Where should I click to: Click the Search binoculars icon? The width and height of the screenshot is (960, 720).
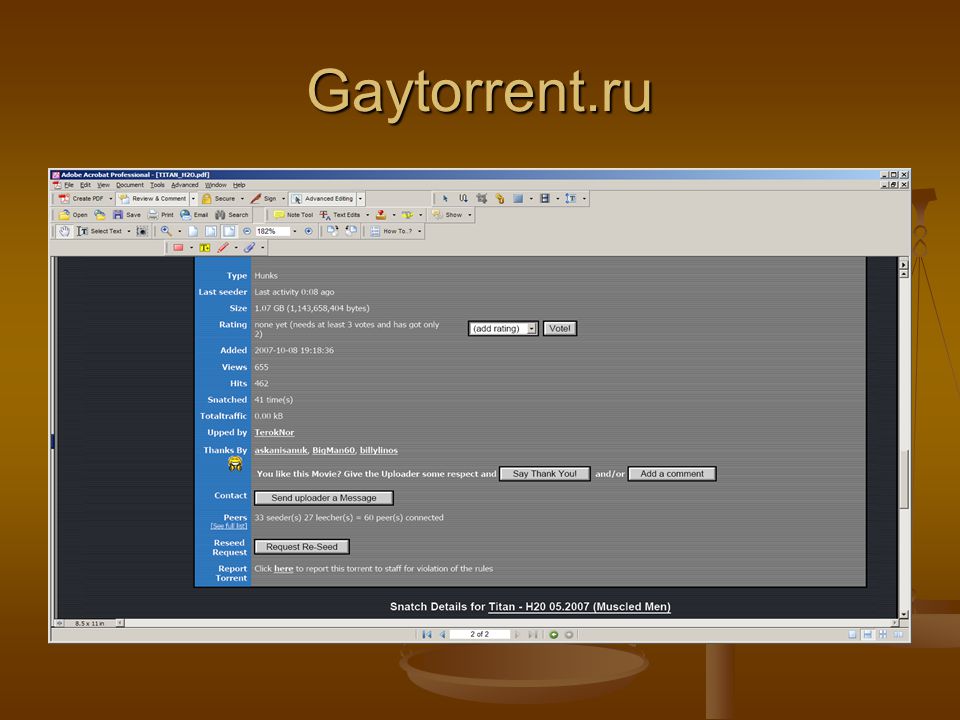[220, 215]
